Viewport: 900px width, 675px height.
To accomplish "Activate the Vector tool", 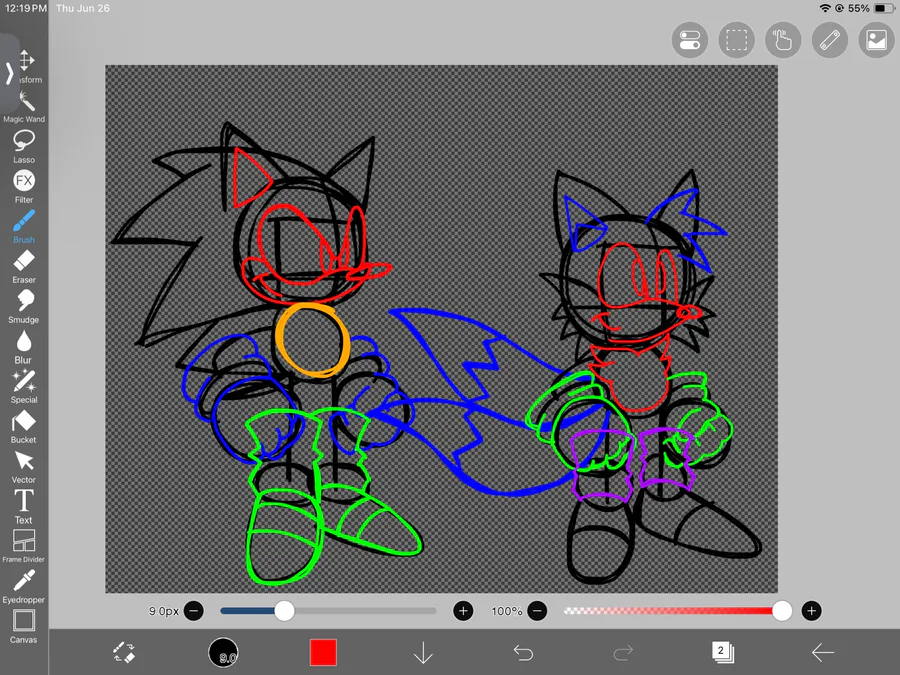I will tap(24, 468).
